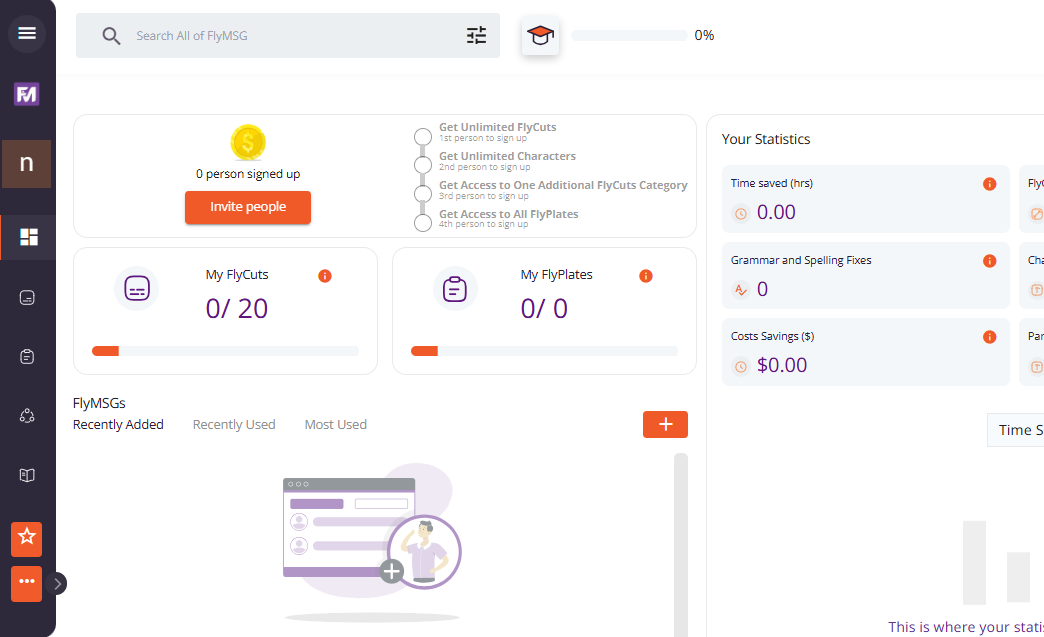Open the book icon in sidebar
Screen dimensions: 1044x637
coord(27,475)
